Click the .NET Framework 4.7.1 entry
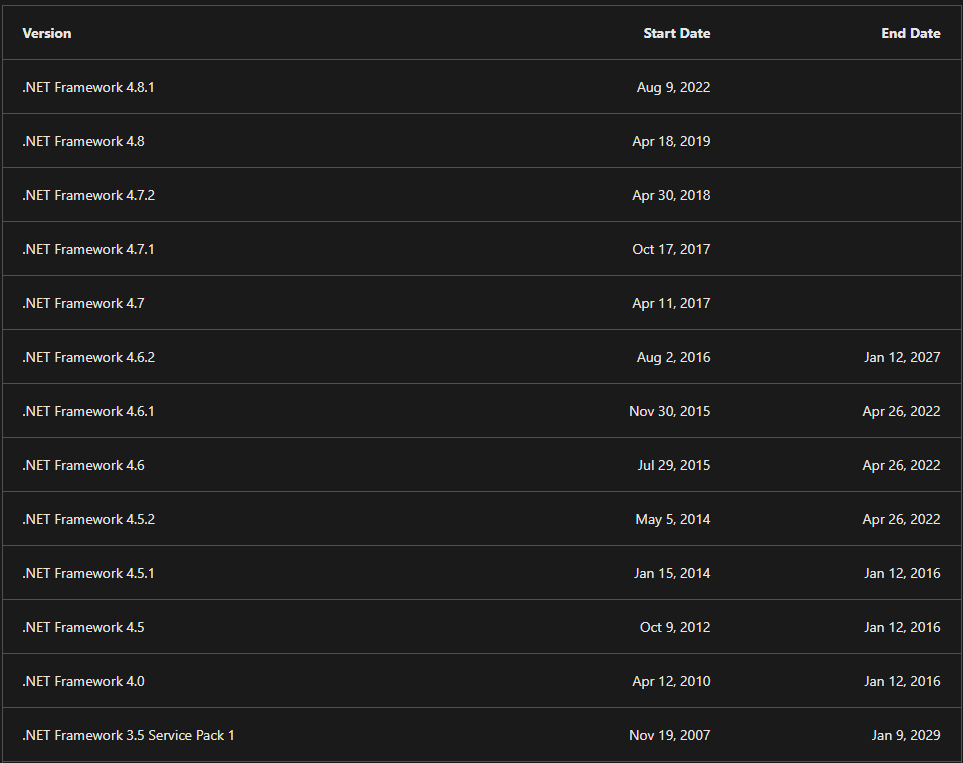Image resolution: width=963 pixels, height=763 pixels. coord(88,249)
